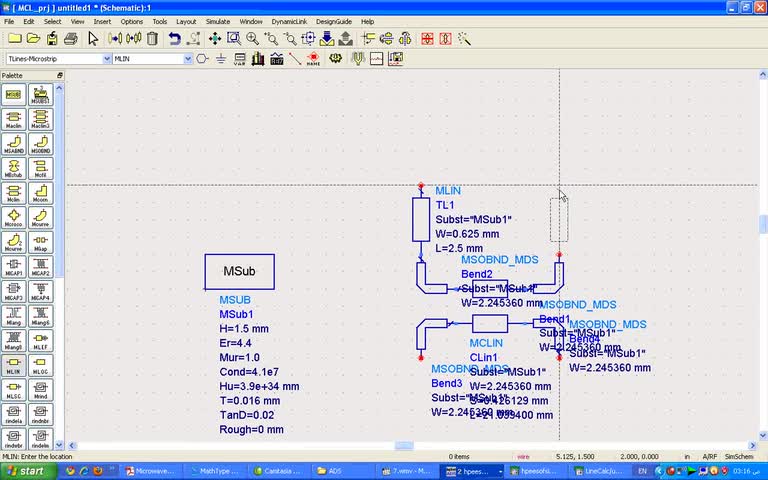The image size is (768, 480).
Task: Select the MSub substrate block on canvas
Action: (x=240, y=272)
